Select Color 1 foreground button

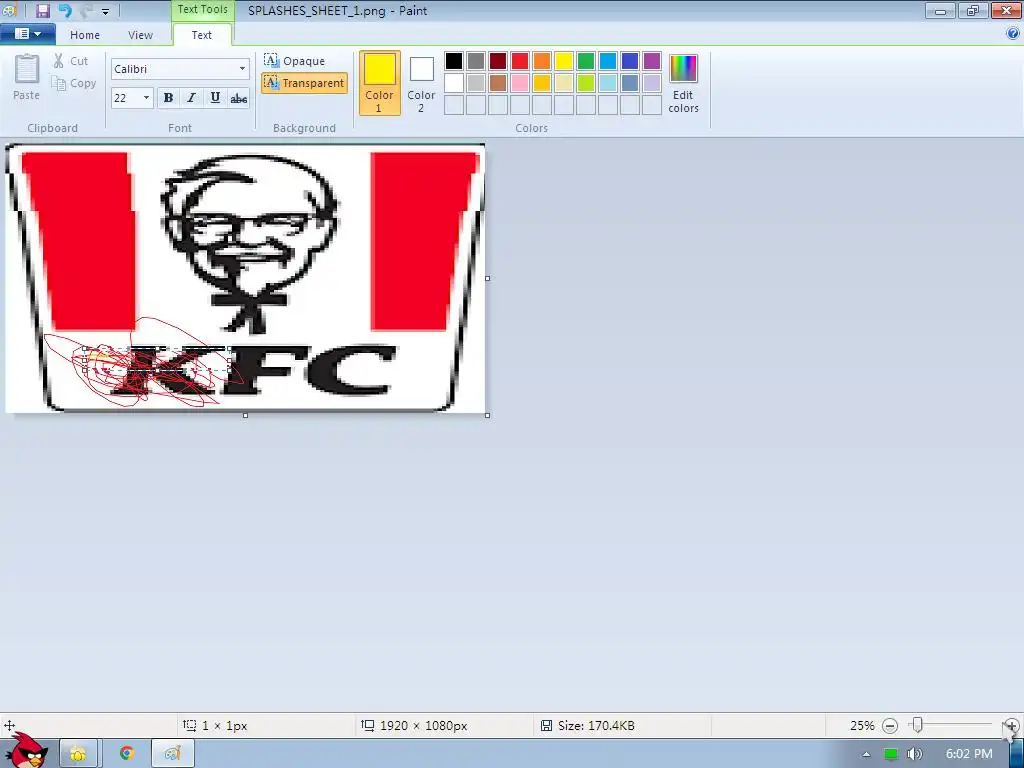click(379, 83)
